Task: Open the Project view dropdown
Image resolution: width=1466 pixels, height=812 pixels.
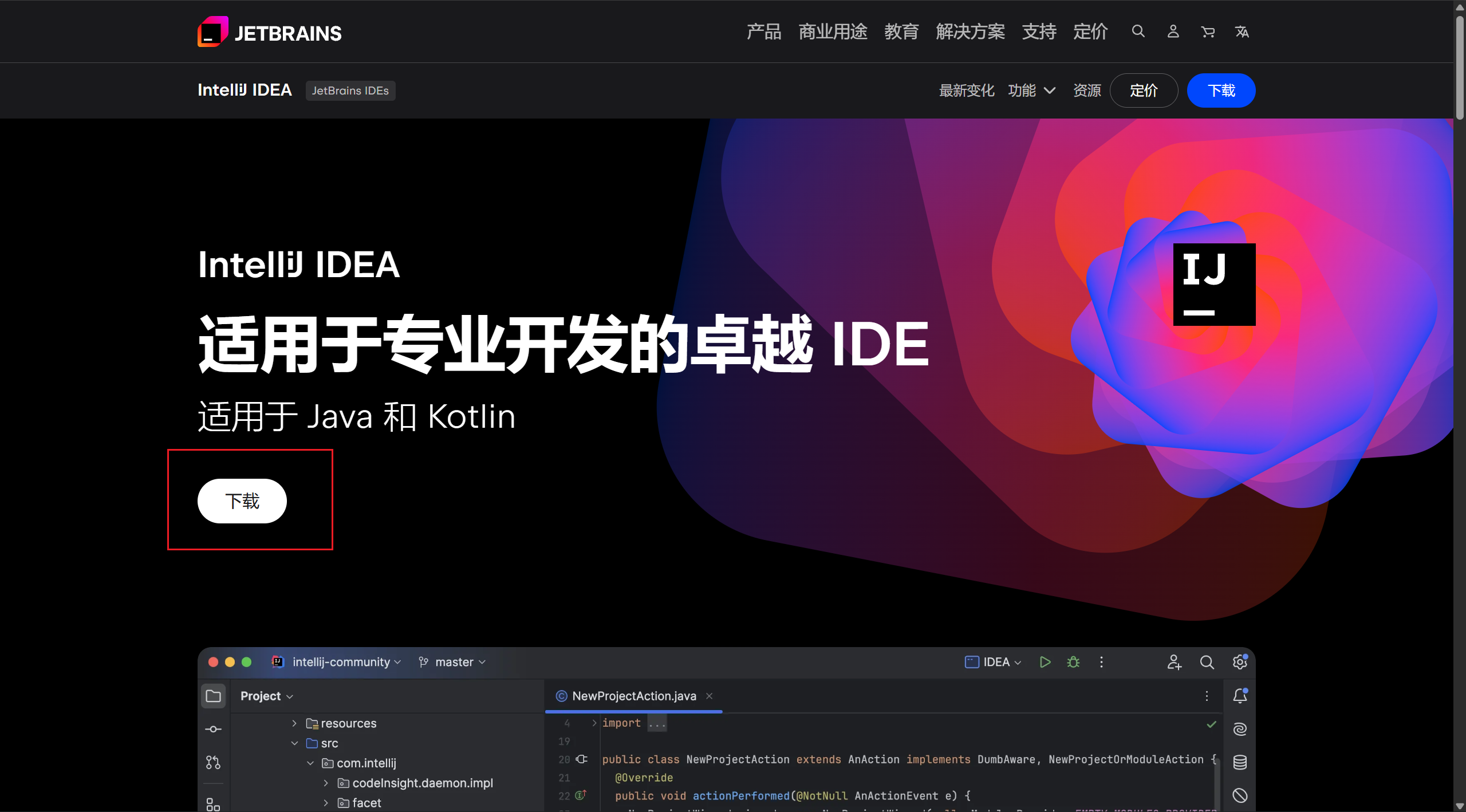Action: coord(267,696)
